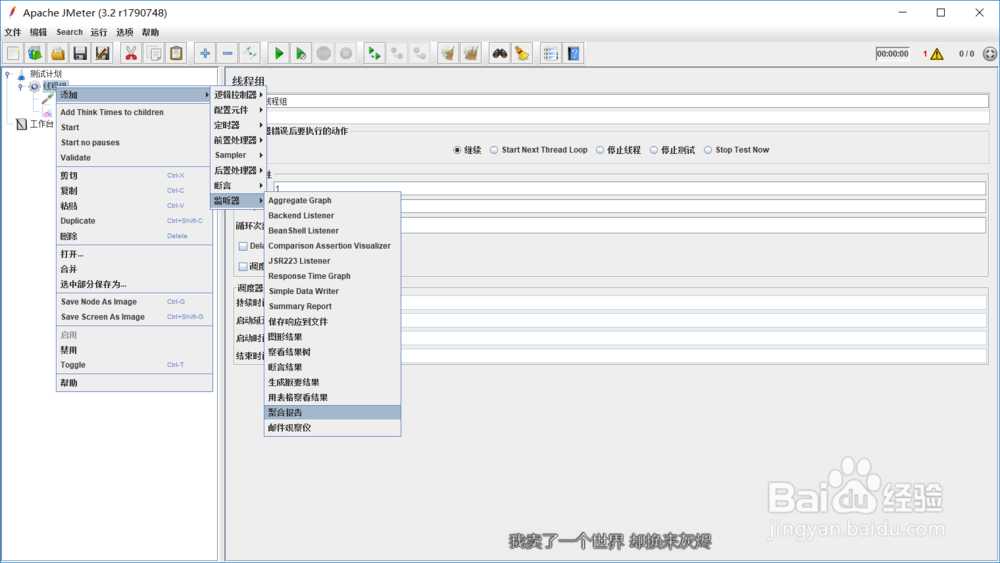Clear results with single broom icon
The image size is (1000, 563).
click(x=448, y=54)
